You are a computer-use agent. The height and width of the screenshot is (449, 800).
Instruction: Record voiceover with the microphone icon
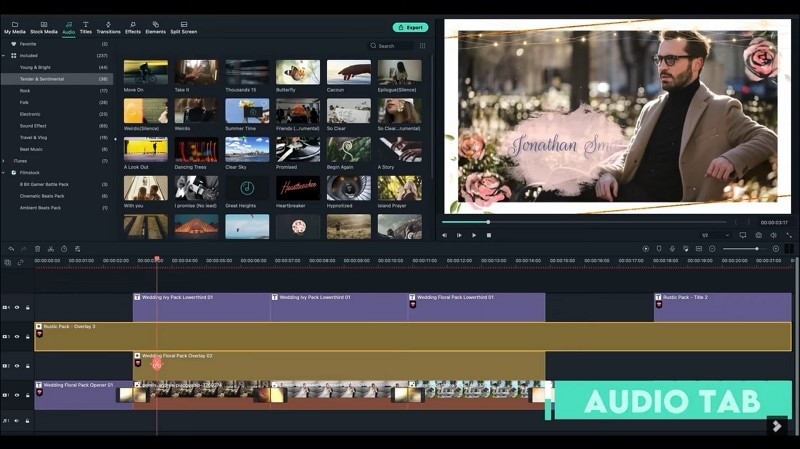point(672,248)
